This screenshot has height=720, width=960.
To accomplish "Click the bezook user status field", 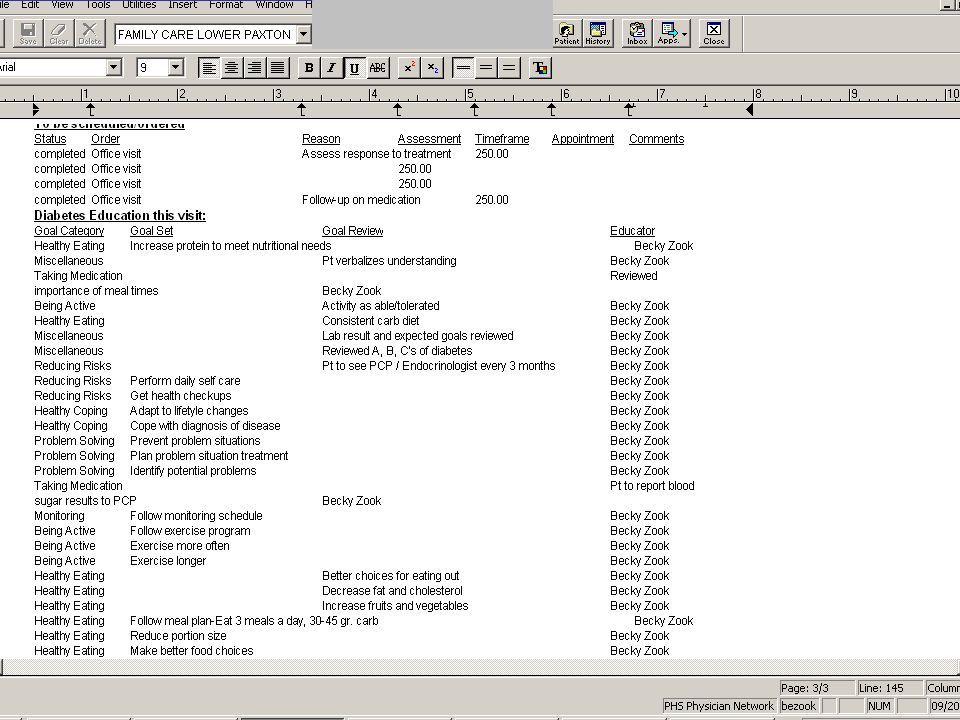I will 799,706.
